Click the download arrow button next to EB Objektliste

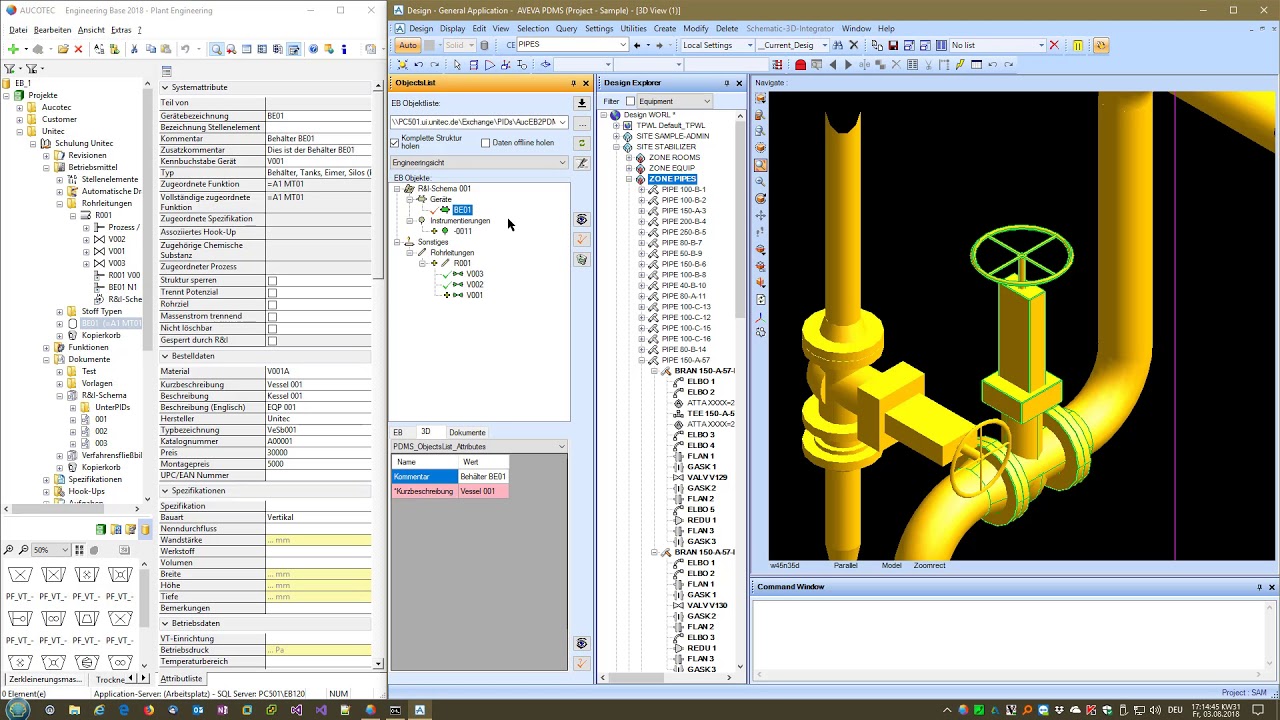(581, 103)
